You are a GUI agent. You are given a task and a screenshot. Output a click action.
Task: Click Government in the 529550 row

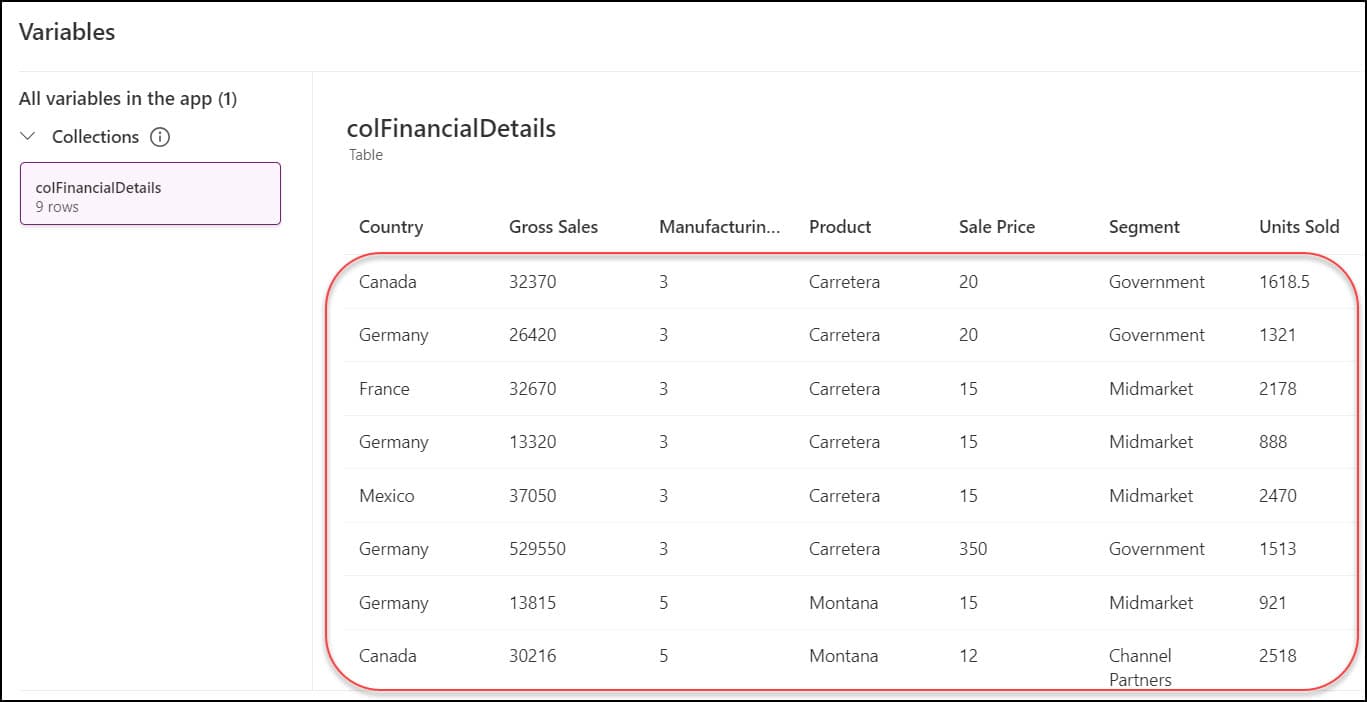coord(1157,549)
